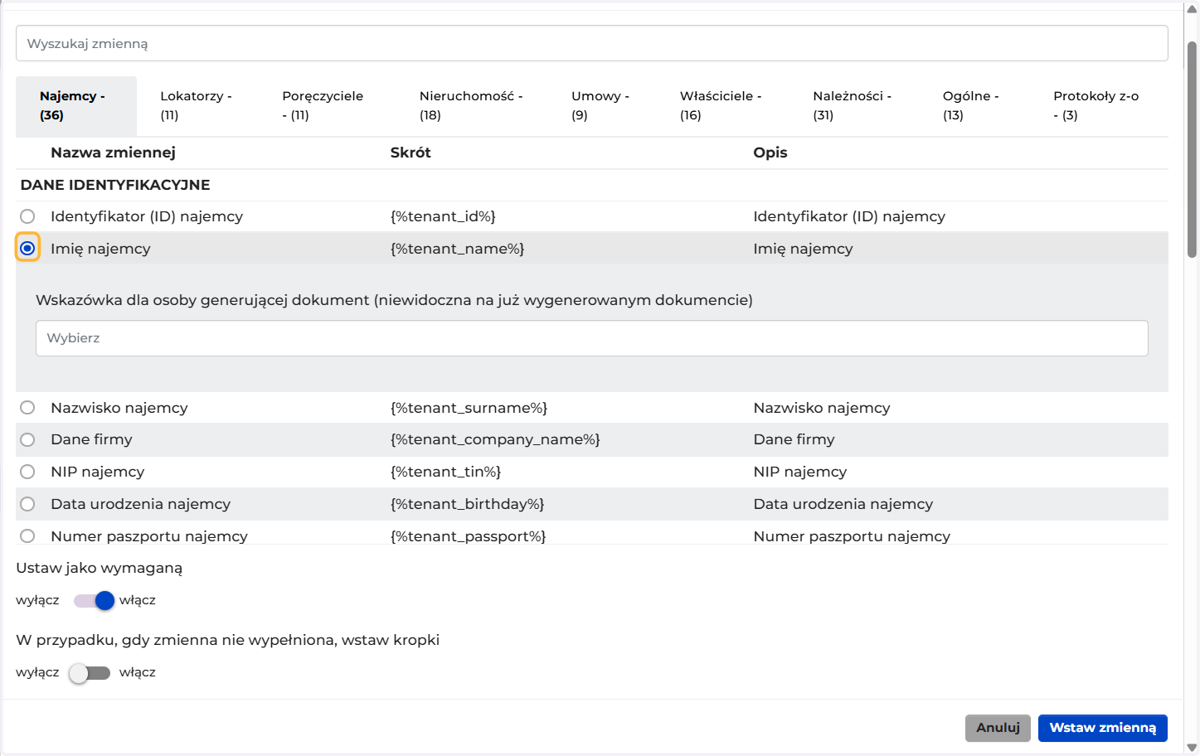
Task: Switch to the Nieruchomość (18) tab
Action: pyautogui.click(x=471, y=106)
